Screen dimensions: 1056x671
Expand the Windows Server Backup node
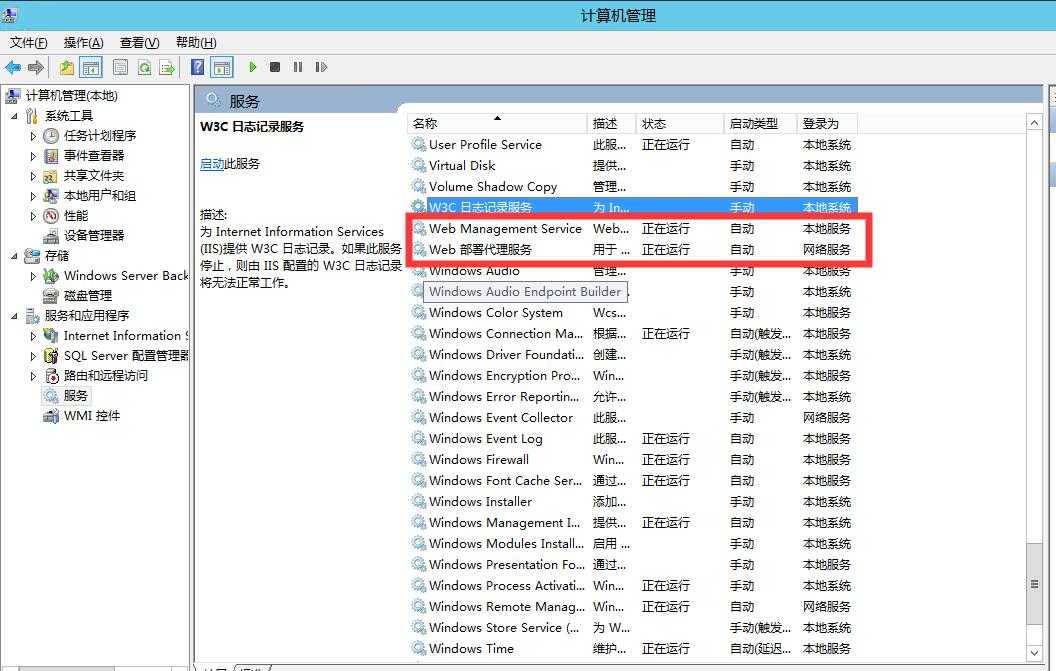(x=33, y=276)
